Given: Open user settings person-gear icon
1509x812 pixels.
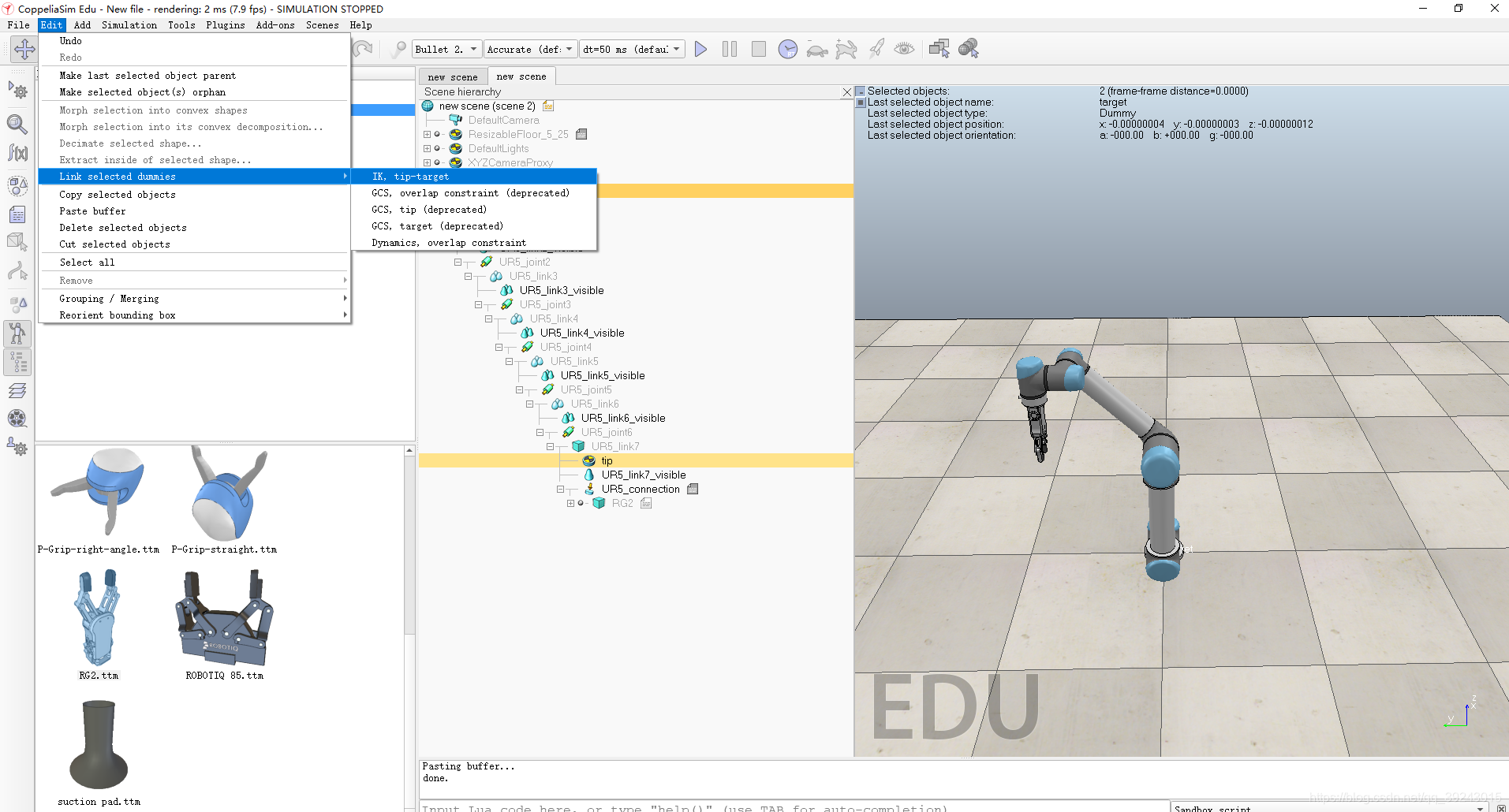Looking at the screenshot, I should click(x=17, y=447).
